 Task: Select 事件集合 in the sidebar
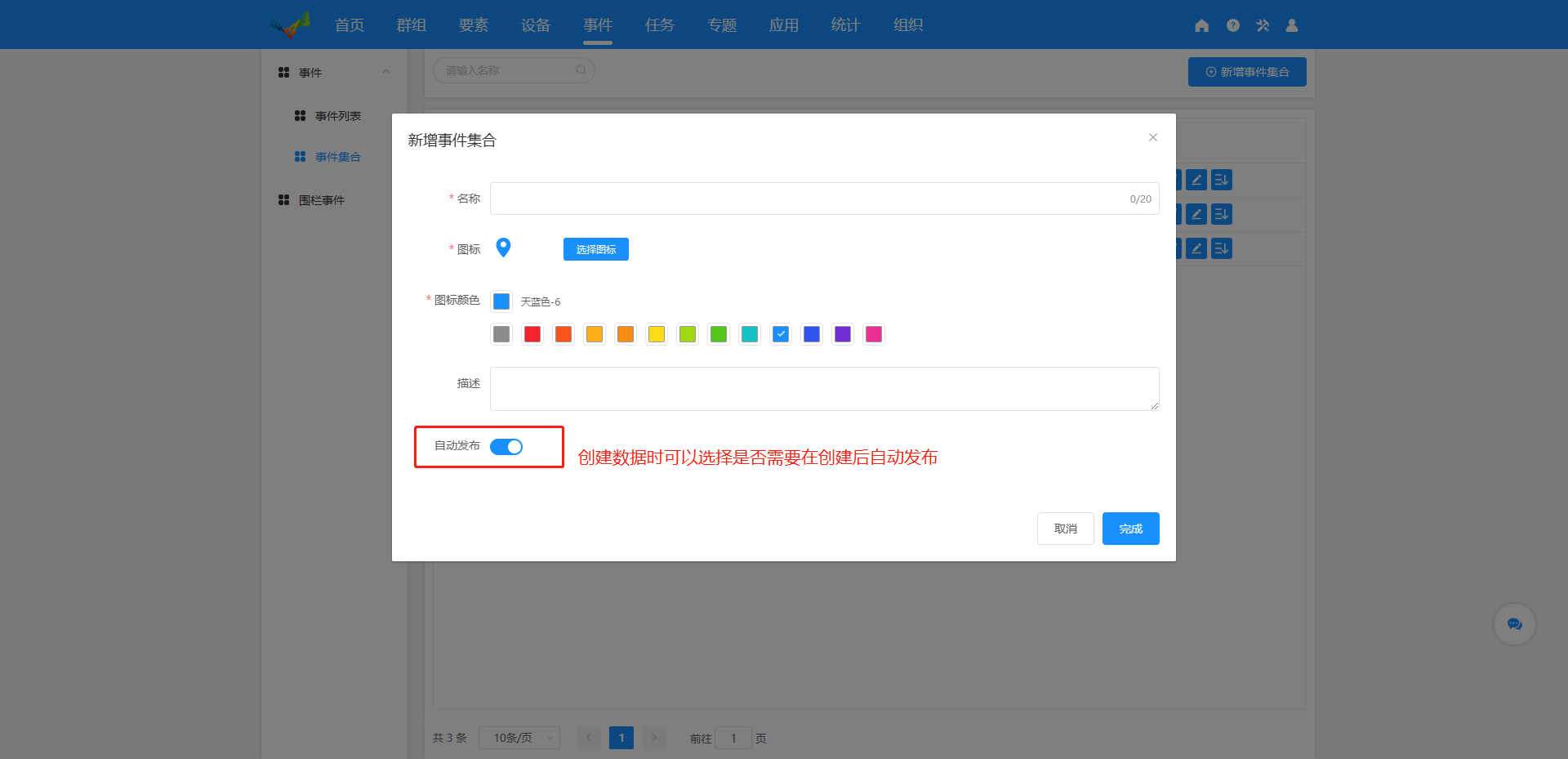(x=338, y=157)
